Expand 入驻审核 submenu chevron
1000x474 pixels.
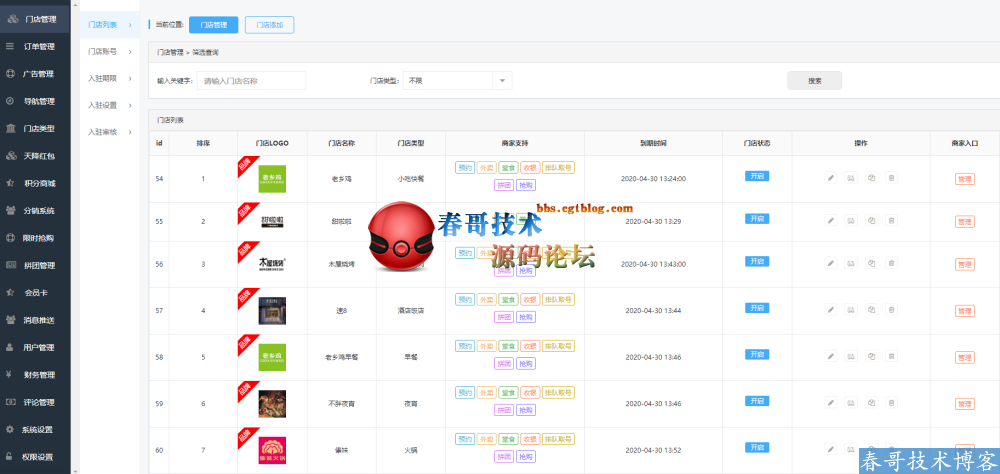(x=130, y=132)
